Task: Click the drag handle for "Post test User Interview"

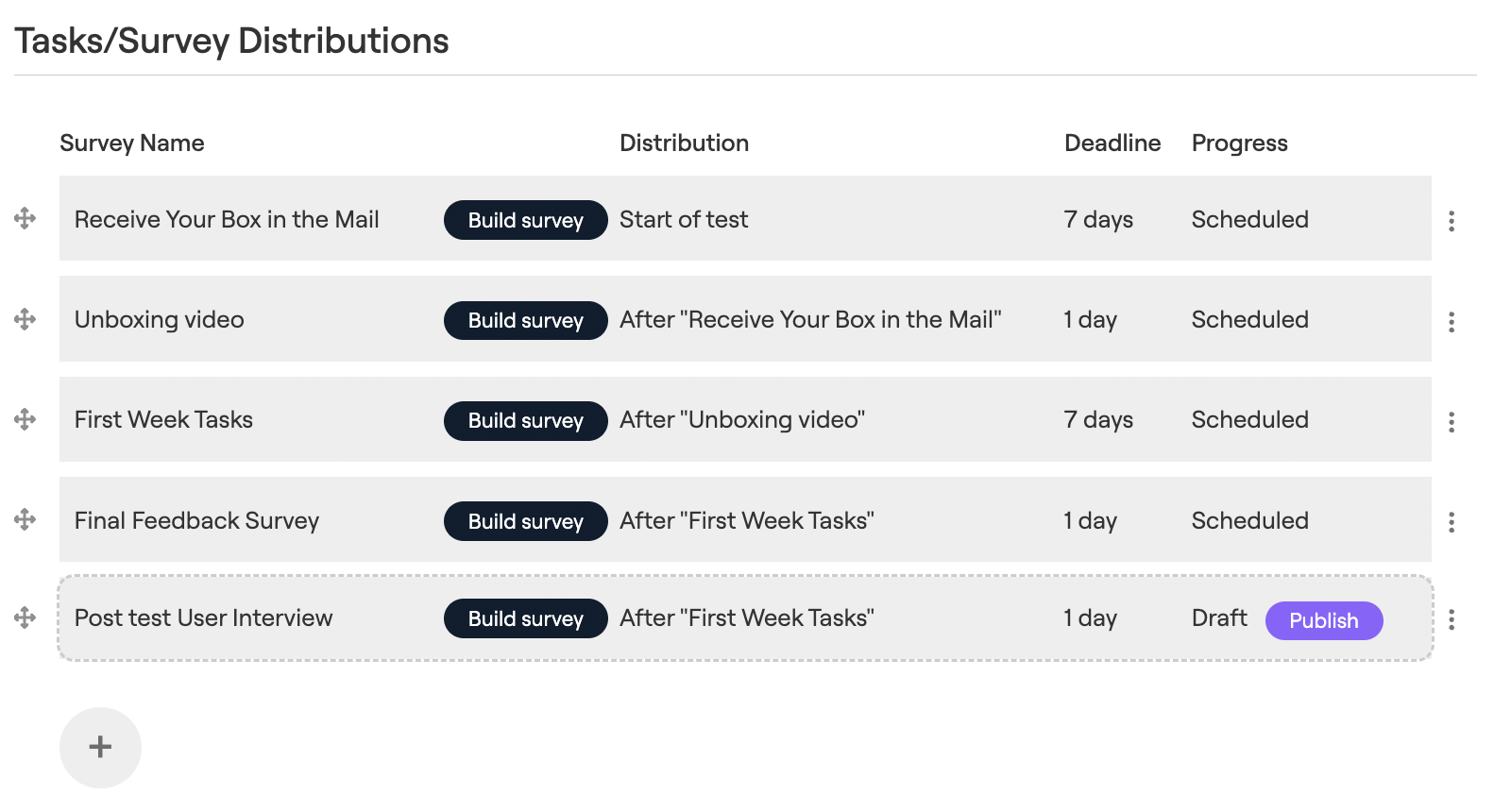Action: (25, 618)
